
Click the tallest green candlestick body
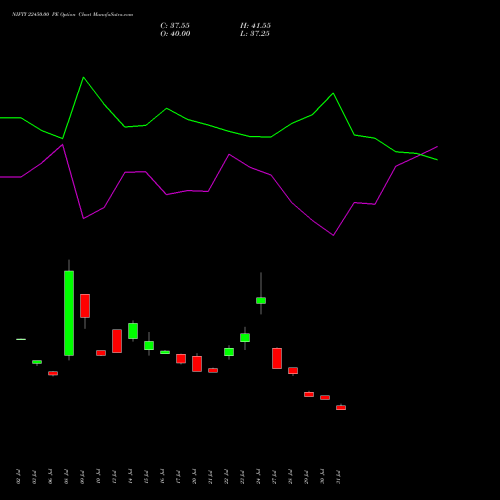click(x=69, y=313)
